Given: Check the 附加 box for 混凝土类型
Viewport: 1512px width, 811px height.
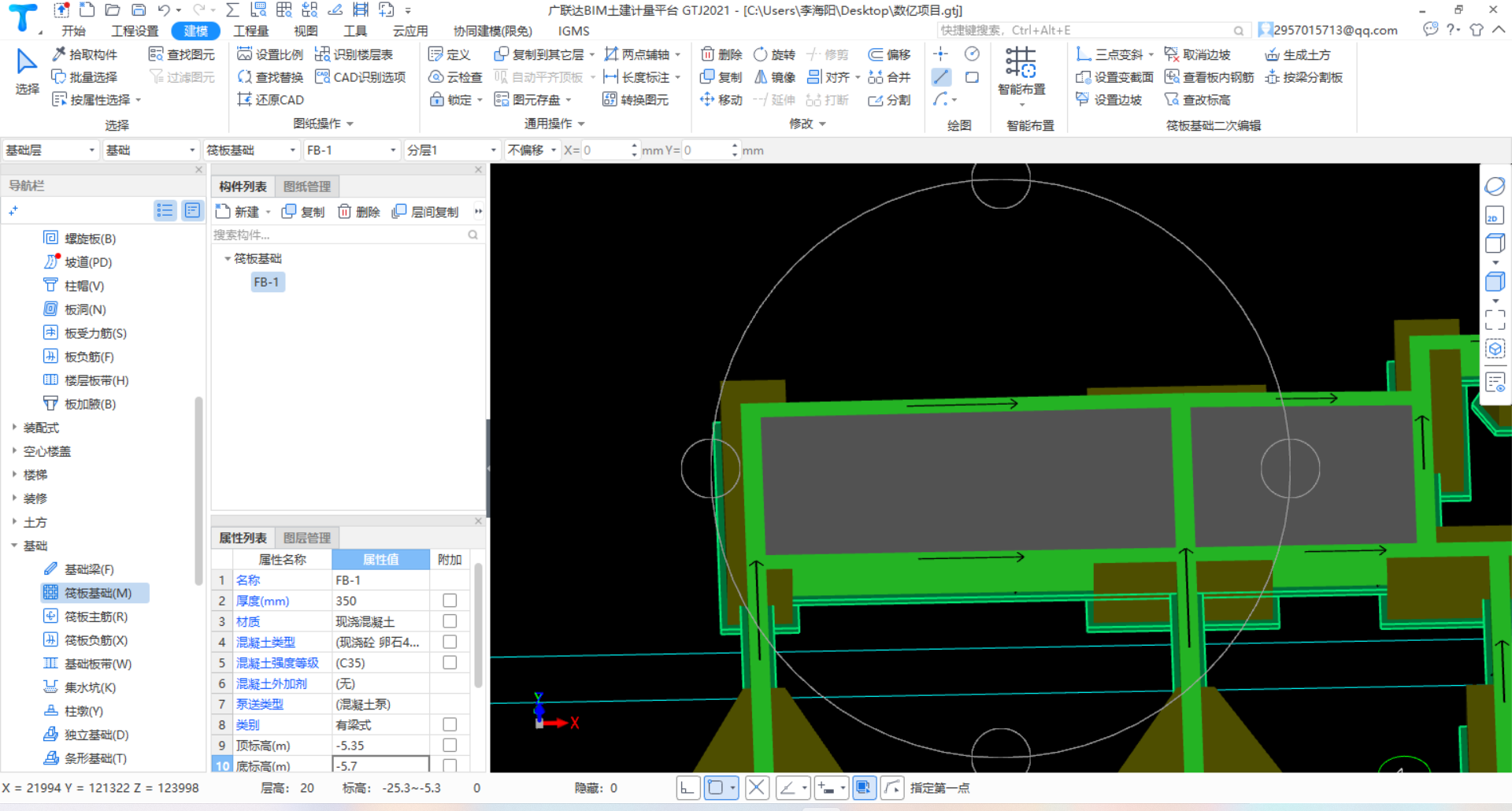Looking at the screenshot, I should tap(450, 642).
